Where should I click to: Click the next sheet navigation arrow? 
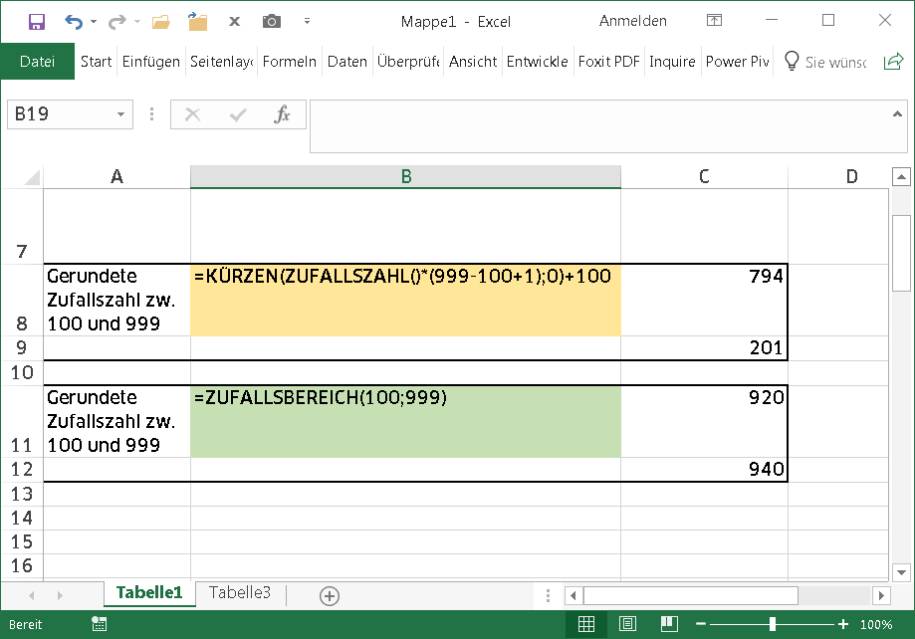click(x=60, y=595)
